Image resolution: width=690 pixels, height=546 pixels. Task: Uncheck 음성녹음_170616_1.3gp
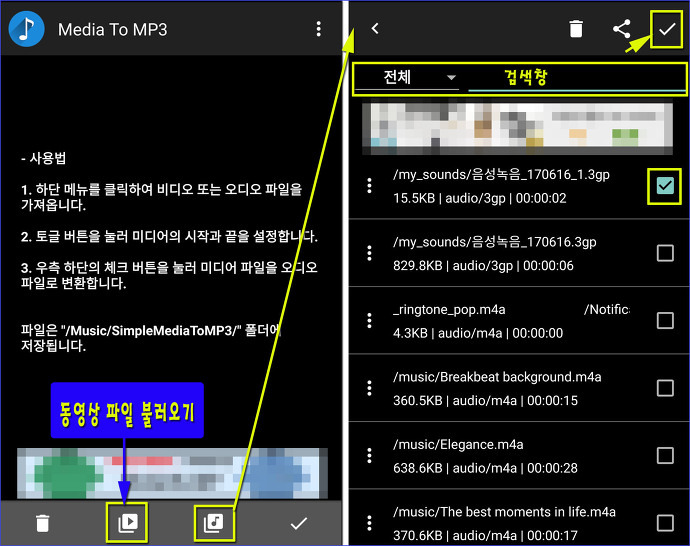pyautogui.click(x=665, y=186)
